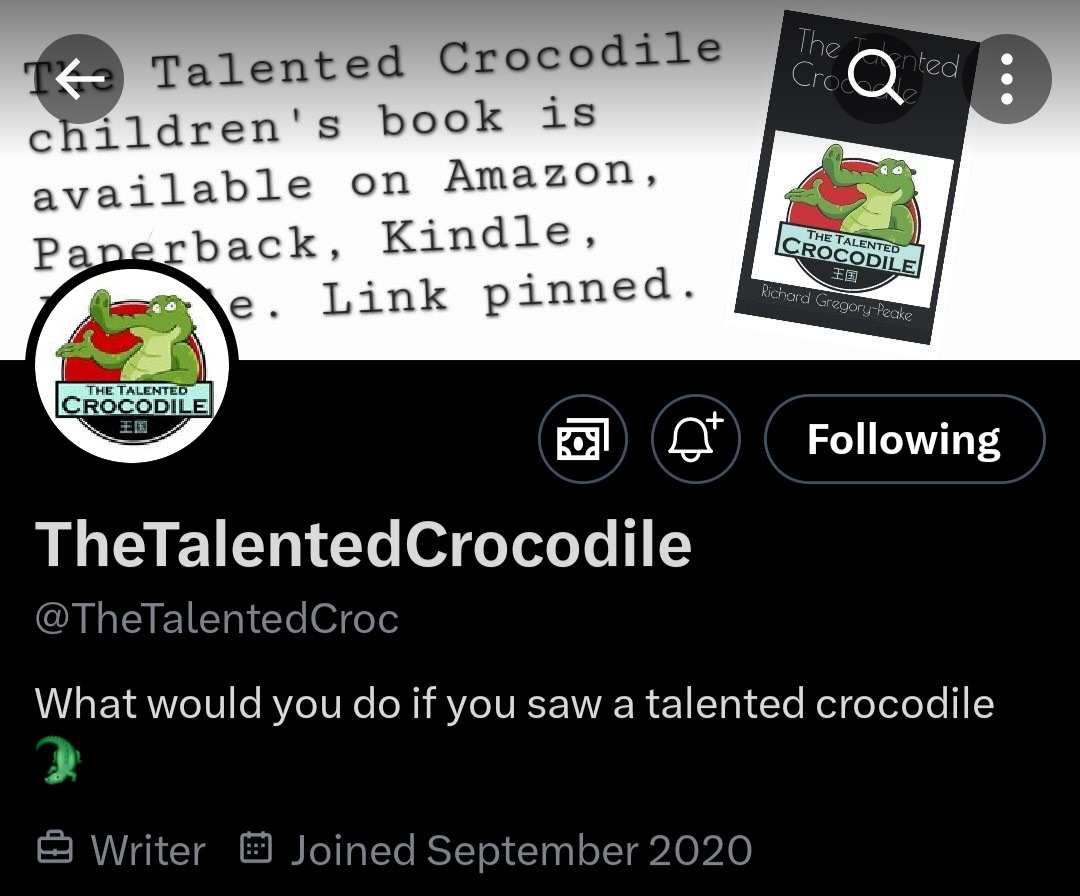Tap the TheTalentedCrocodile display name

point(363,545)
